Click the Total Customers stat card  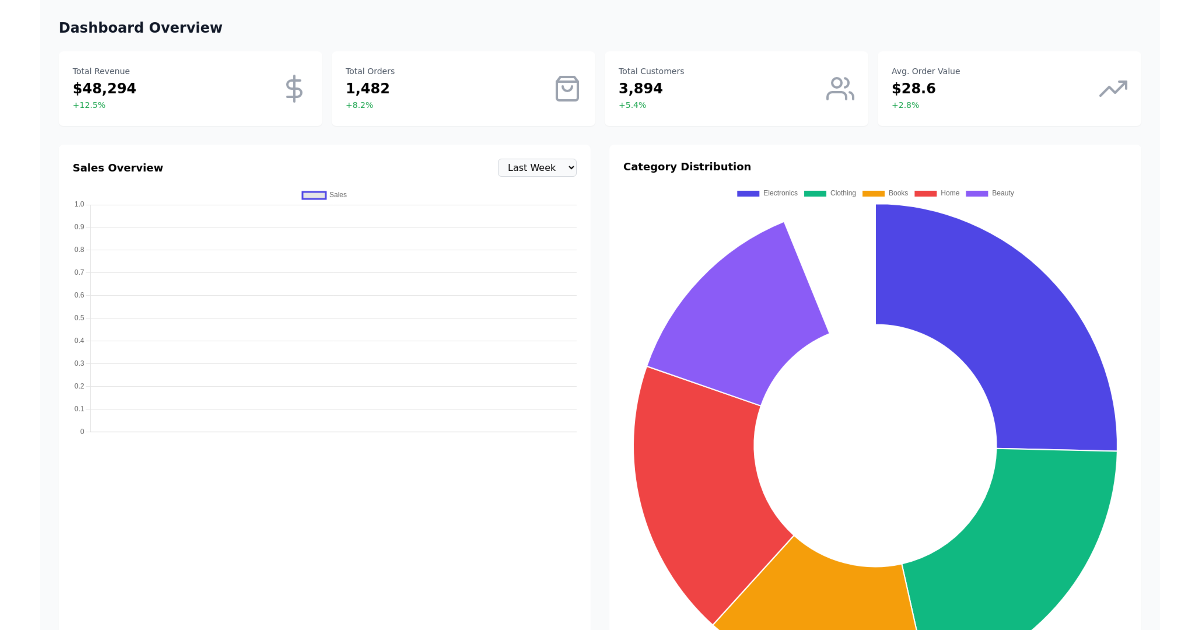coord(737,88)
